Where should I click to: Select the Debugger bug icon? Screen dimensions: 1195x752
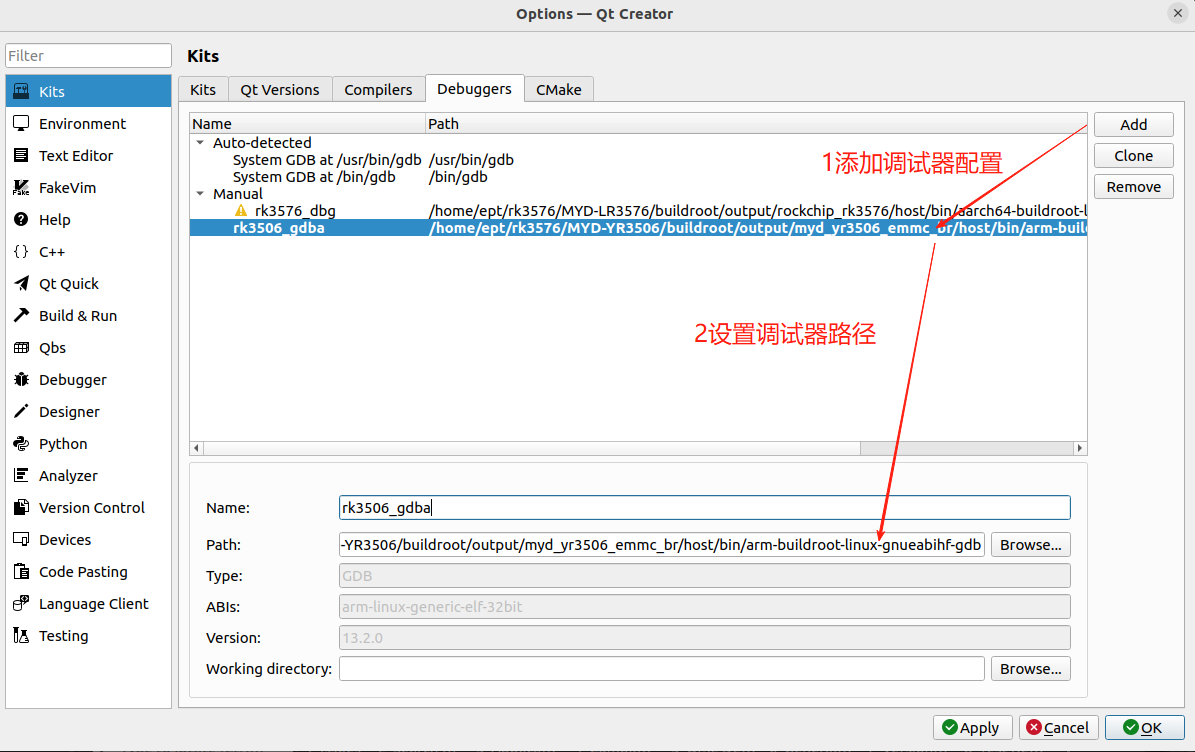point(21,379)
